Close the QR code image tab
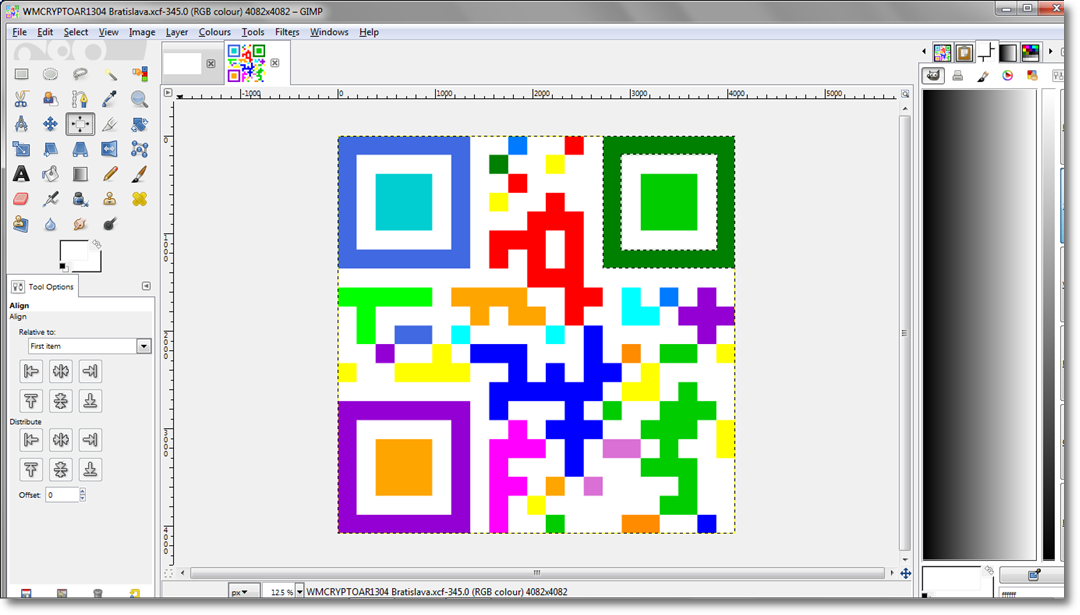1080x615 pixels. [x=275, y=63]
